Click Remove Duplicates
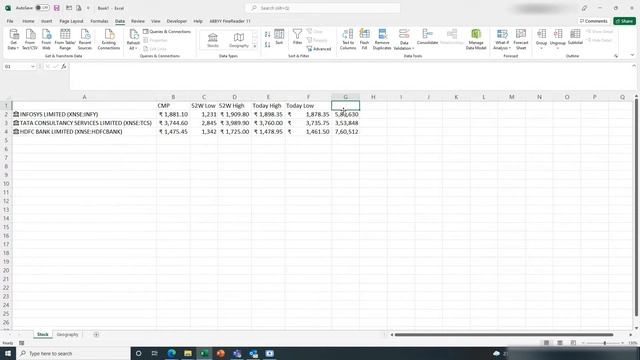 tap(382, 40)
